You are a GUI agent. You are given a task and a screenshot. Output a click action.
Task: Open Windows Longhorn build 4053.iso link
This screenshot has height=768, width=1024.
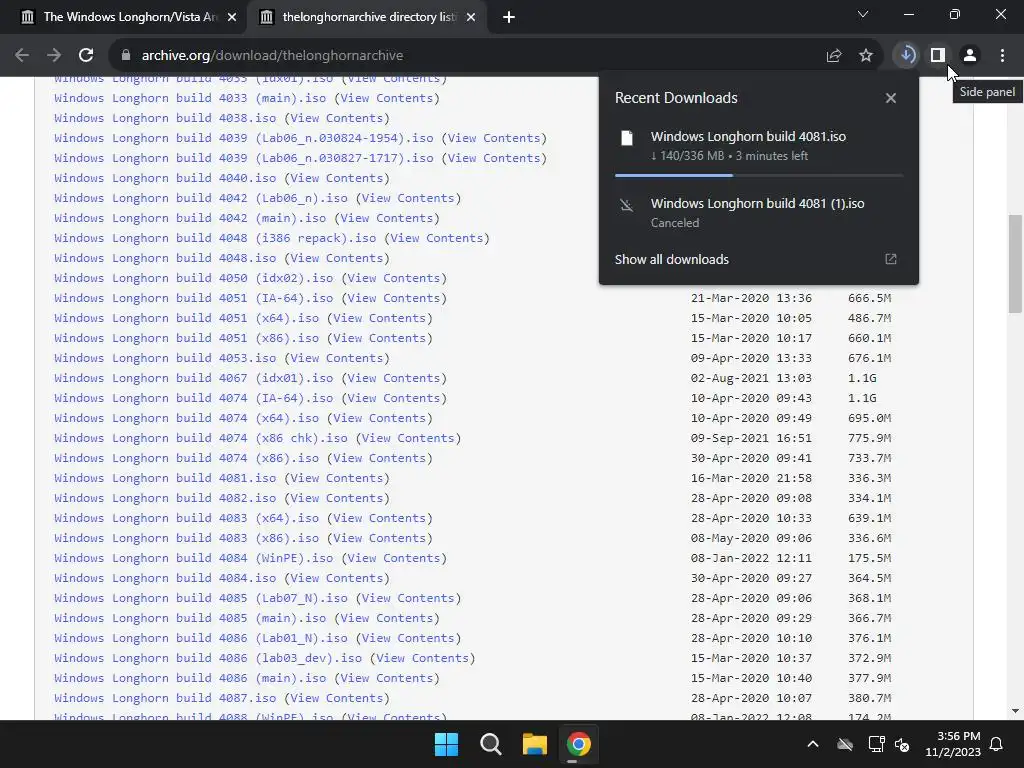coord(165,358)
